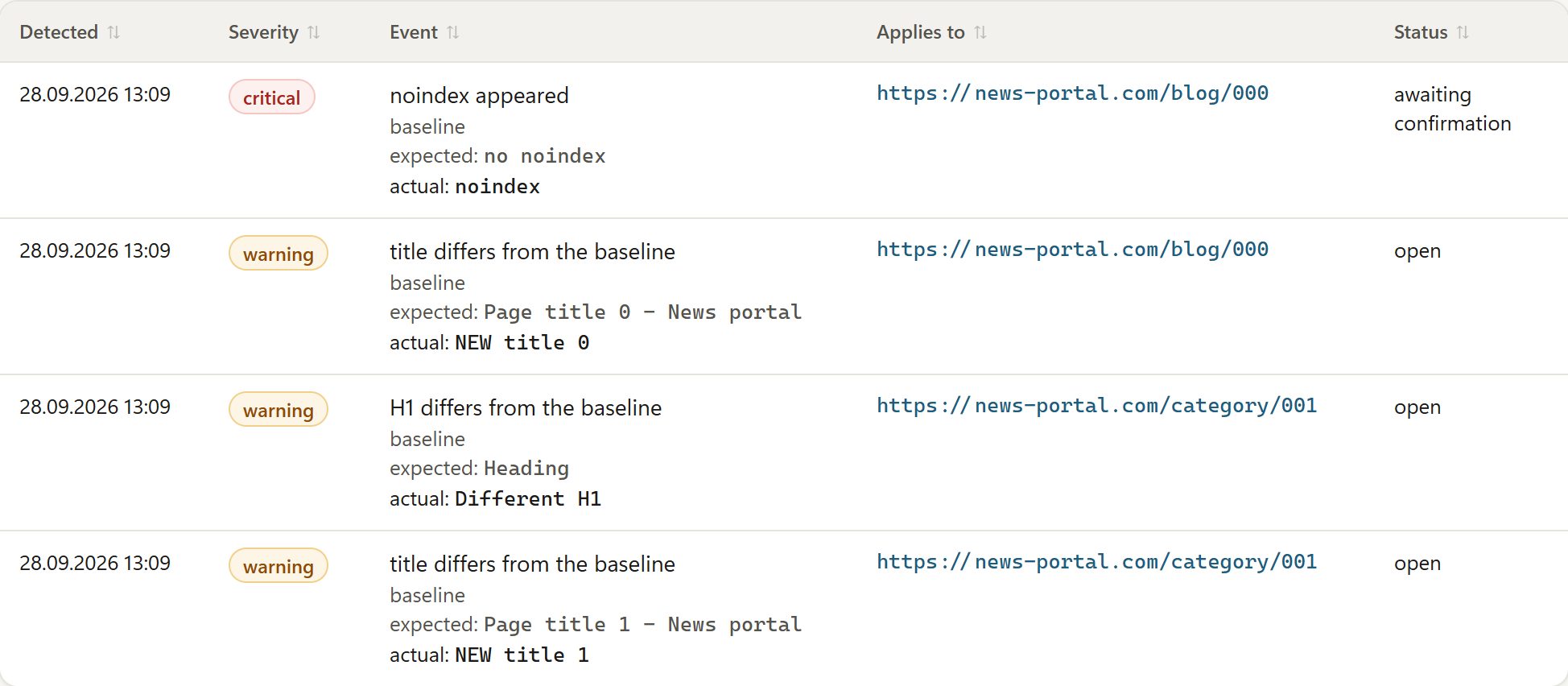Select the "noindex appeared" event title

[x=479, y=96]
